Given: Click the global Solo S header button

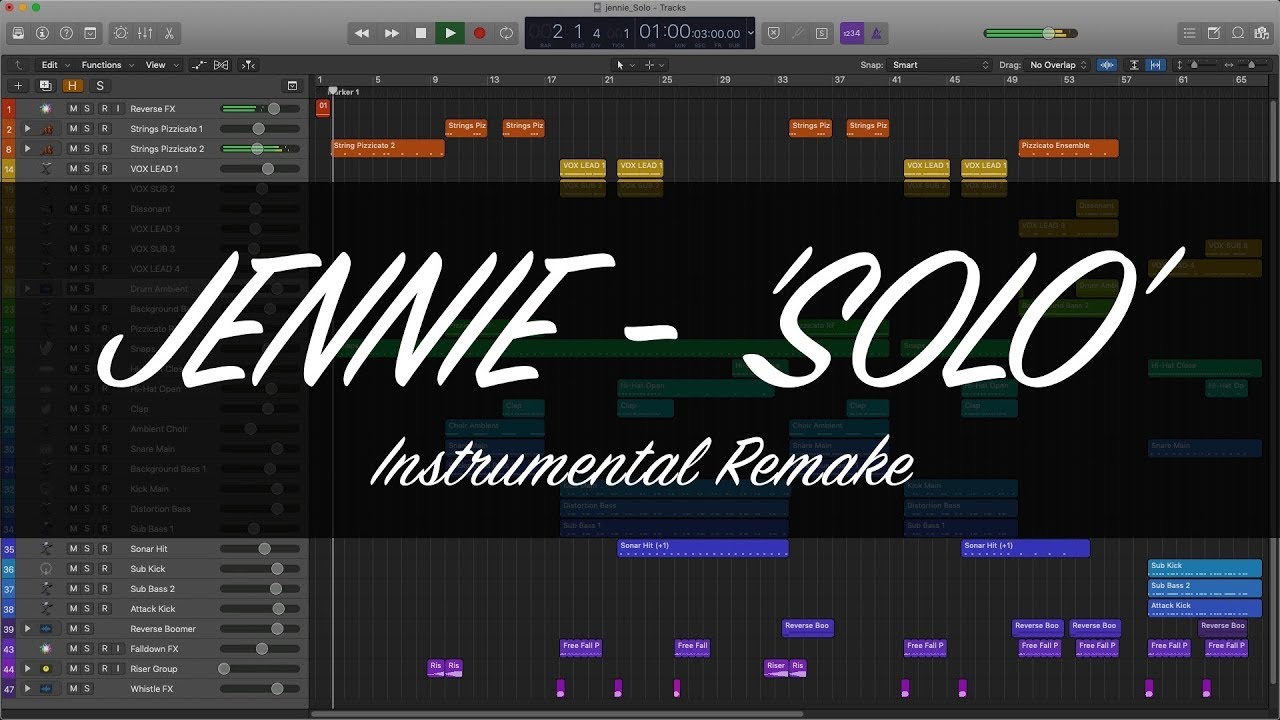Looking at the screenshot, I should coord(99,86).
